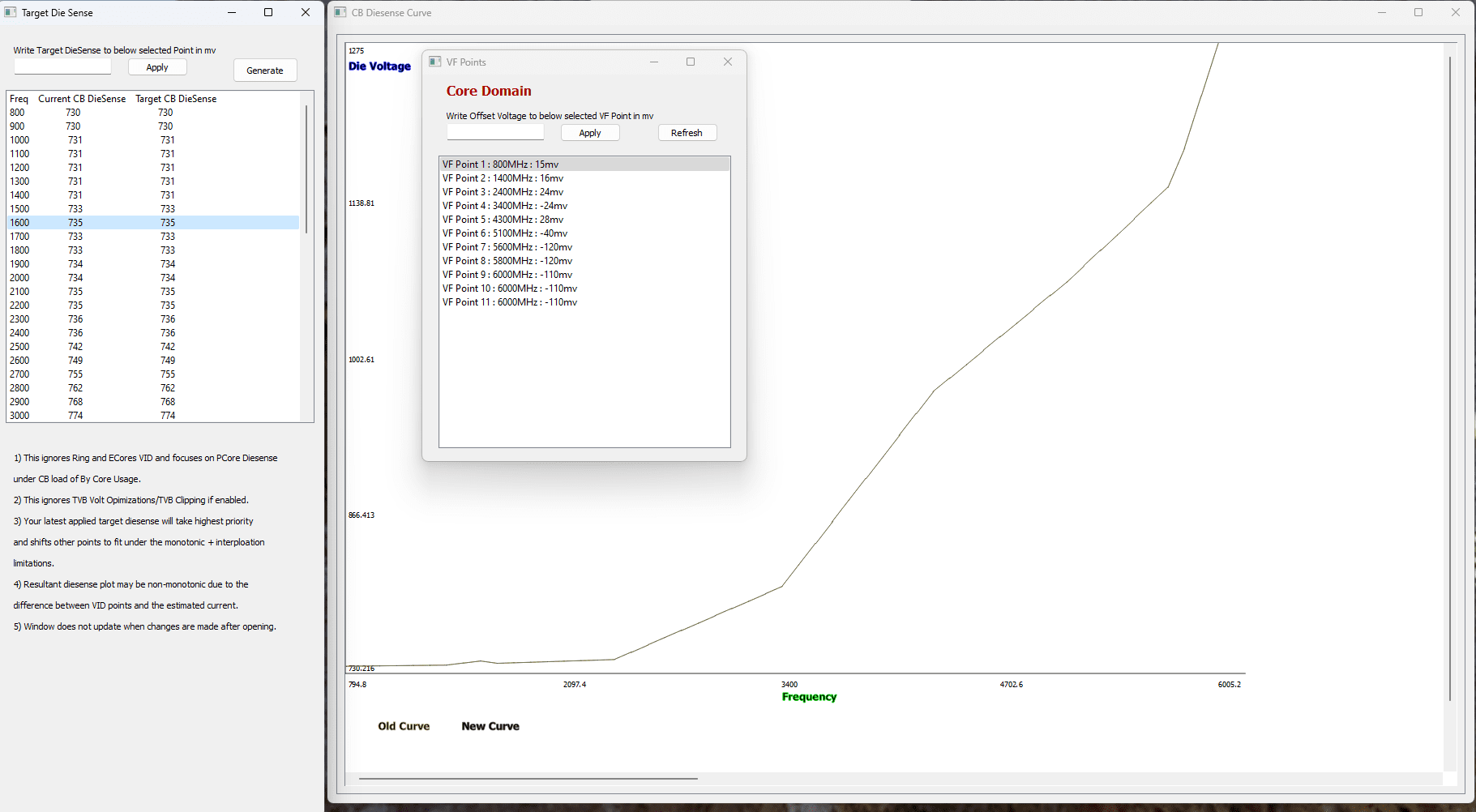Image resolution: width=1476 pixels, height=812 pixels.
Task: Focus the Offset Voltage input field
Action: click(495, 133)
